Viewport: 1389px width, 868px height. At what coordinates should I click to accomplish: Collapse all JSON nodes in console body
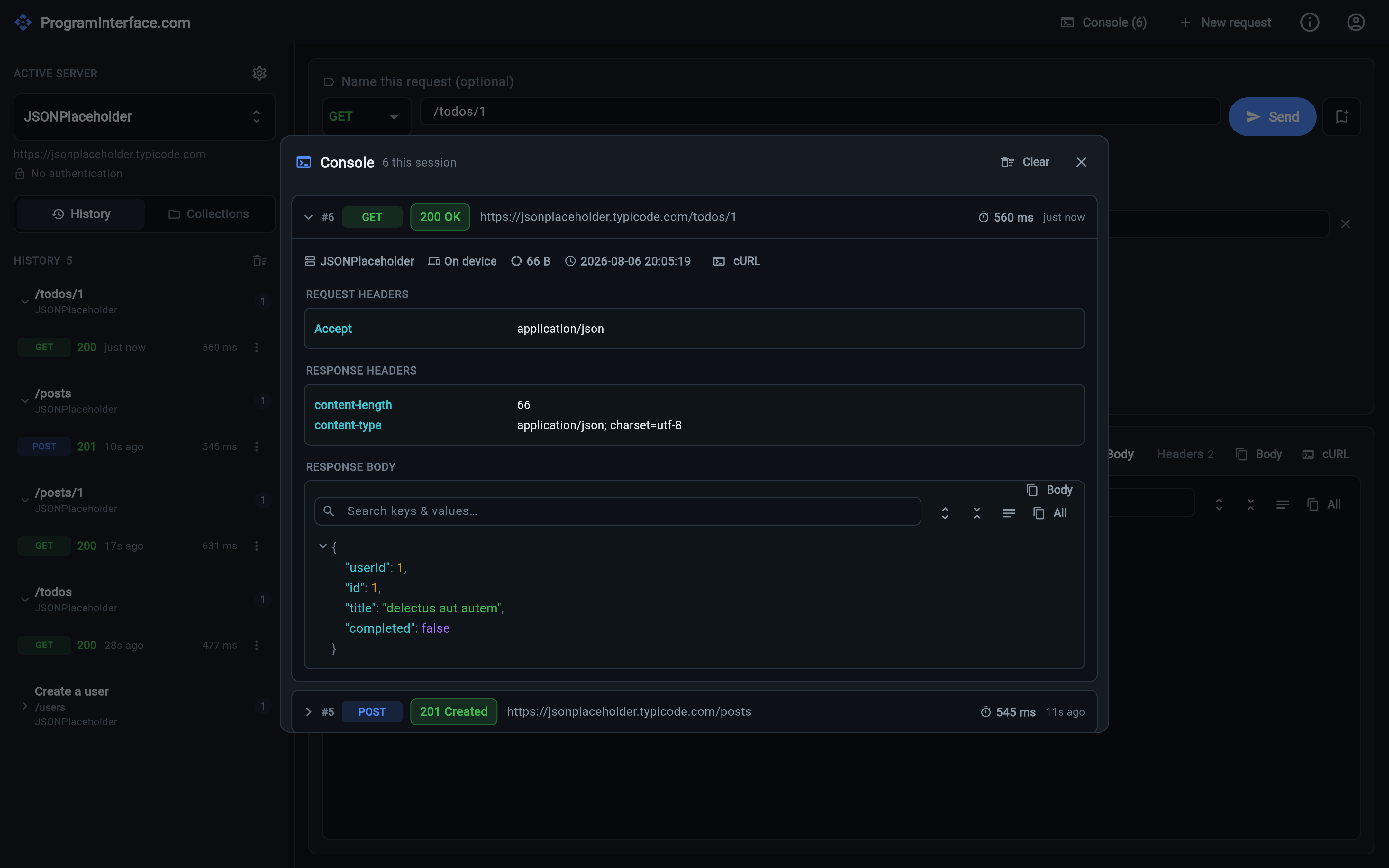click(x=976, y=513)
